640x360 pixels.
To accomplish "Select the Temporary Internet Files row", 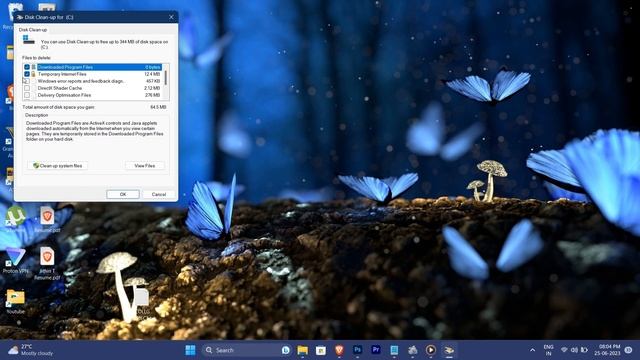I will (93, 74).
